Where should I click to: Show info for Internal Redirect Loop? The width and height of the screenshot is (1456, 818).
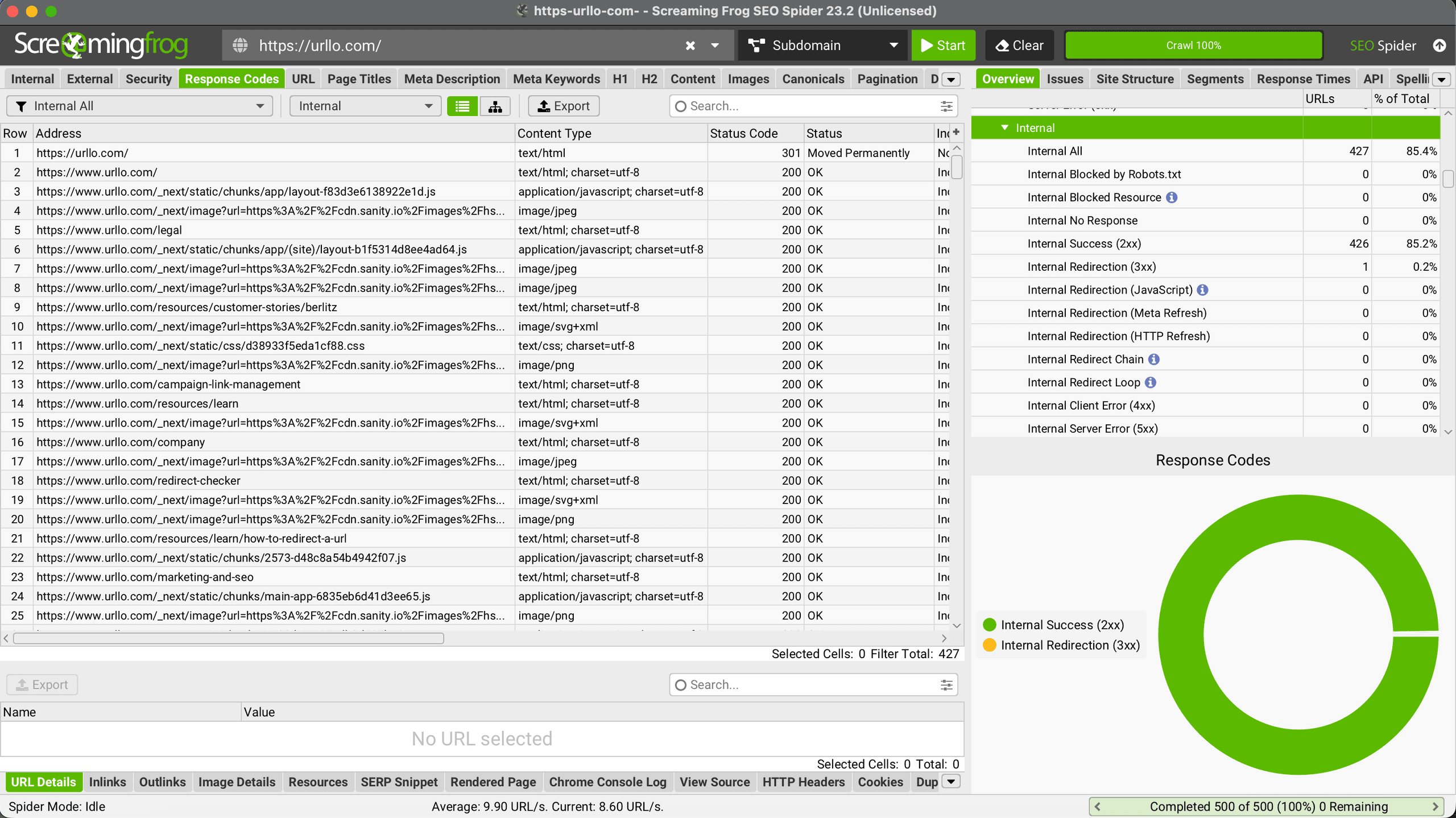pos(1150,383)
